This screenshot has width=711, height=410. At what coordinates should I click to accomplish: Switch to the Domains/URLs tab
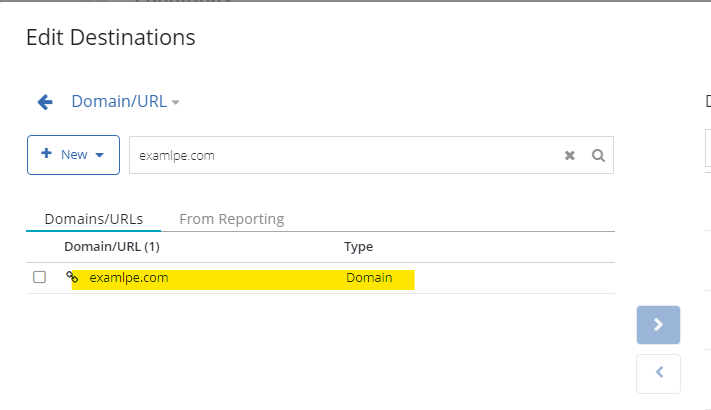(94, 218)
